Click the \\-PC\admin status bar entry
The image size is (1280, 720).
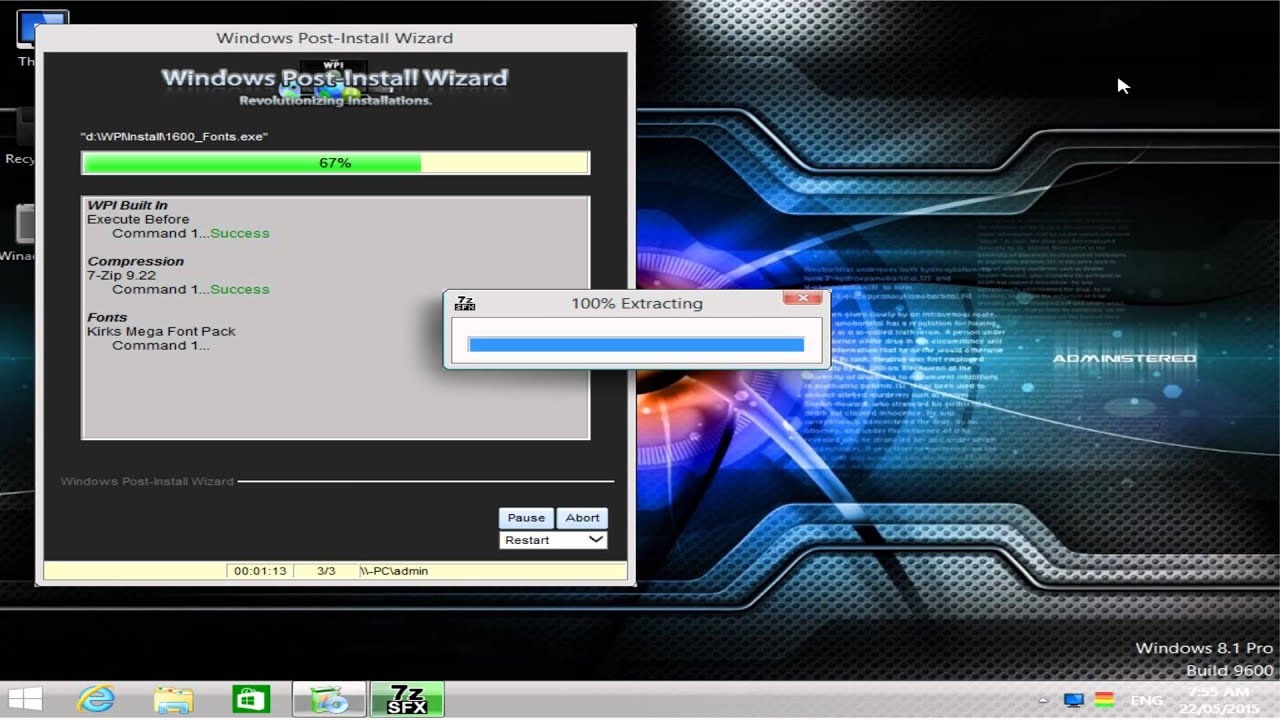pyautogui.click(x=395, y=571)
